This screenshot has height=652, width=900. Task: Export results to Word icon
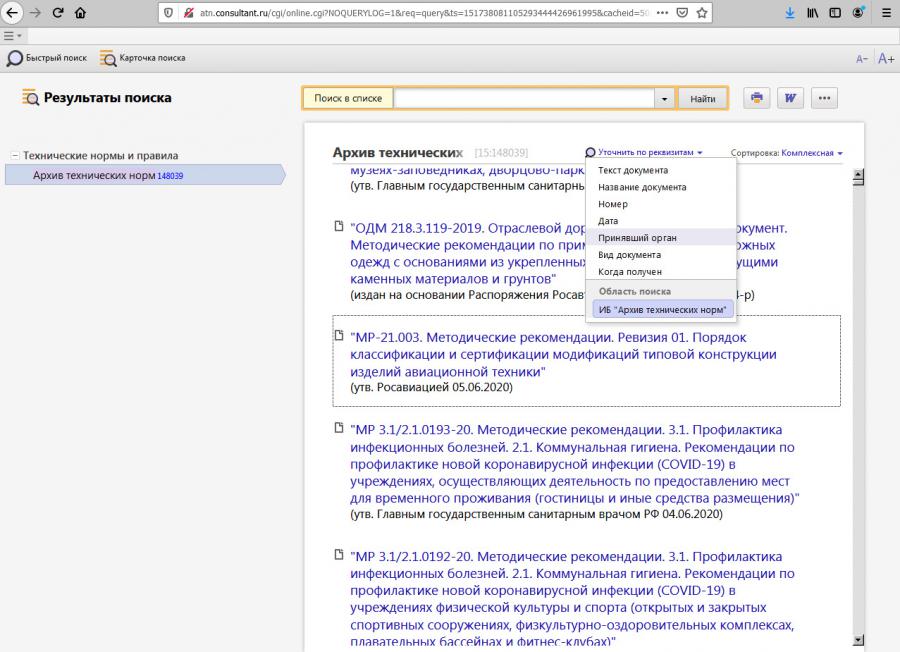click(x=790, y=98)
